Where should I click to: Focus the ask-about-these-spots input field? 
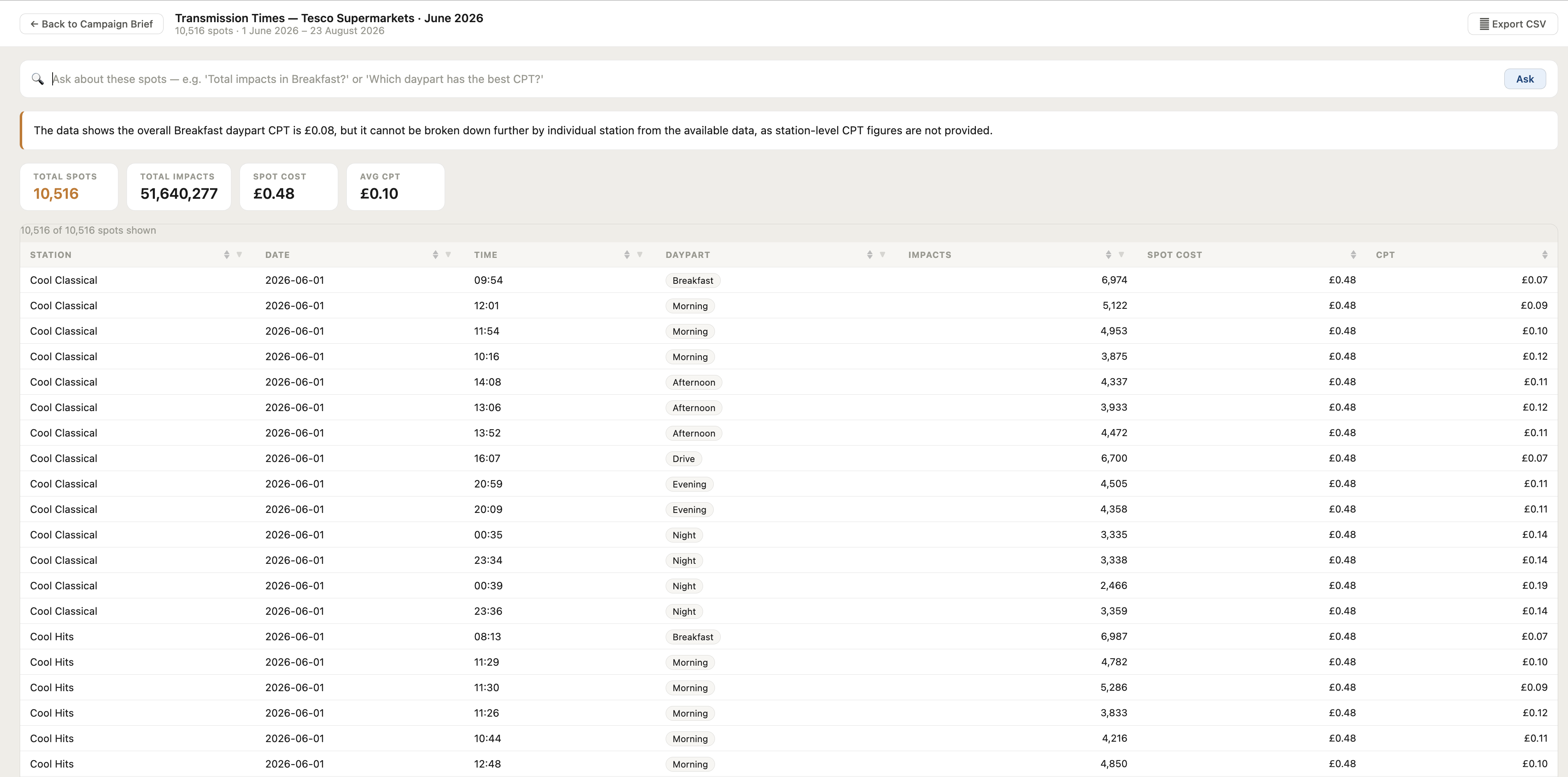pos(773,79)
